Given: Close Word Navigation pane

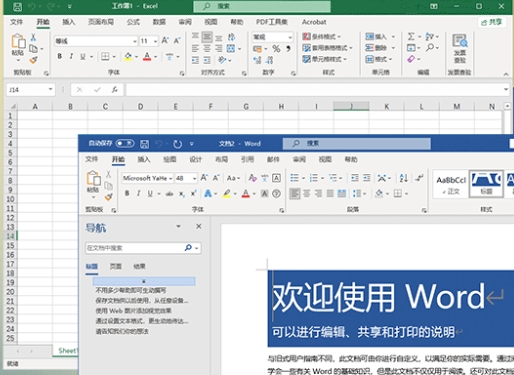Looking at the screenshot, I should [x=199, y=226].
